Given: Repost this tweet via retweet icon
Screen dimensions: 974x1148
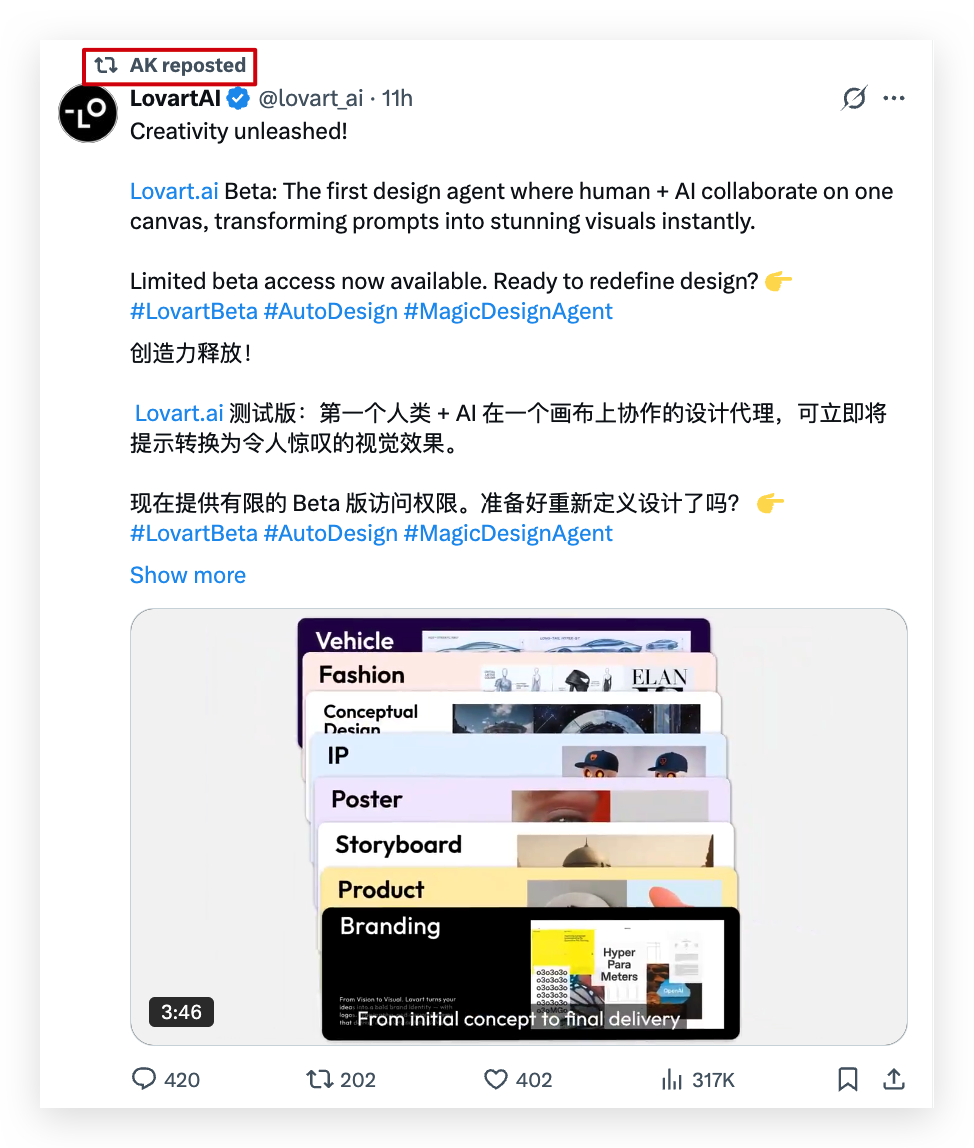Looking at the screenshot, I should coord(319,1079).
